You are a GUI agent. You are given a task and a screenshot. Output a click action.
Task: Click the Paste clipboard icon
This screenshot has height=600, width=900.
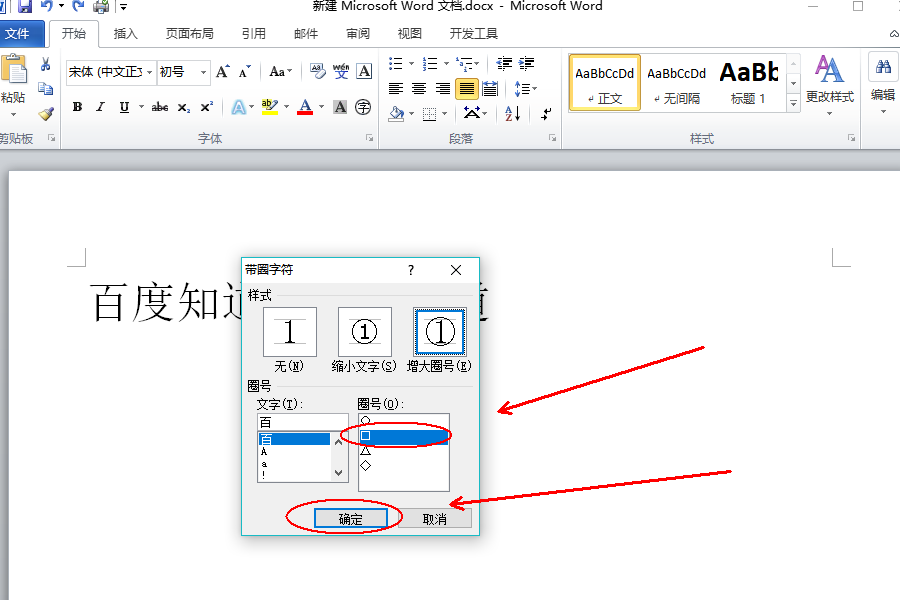[13, 70]
